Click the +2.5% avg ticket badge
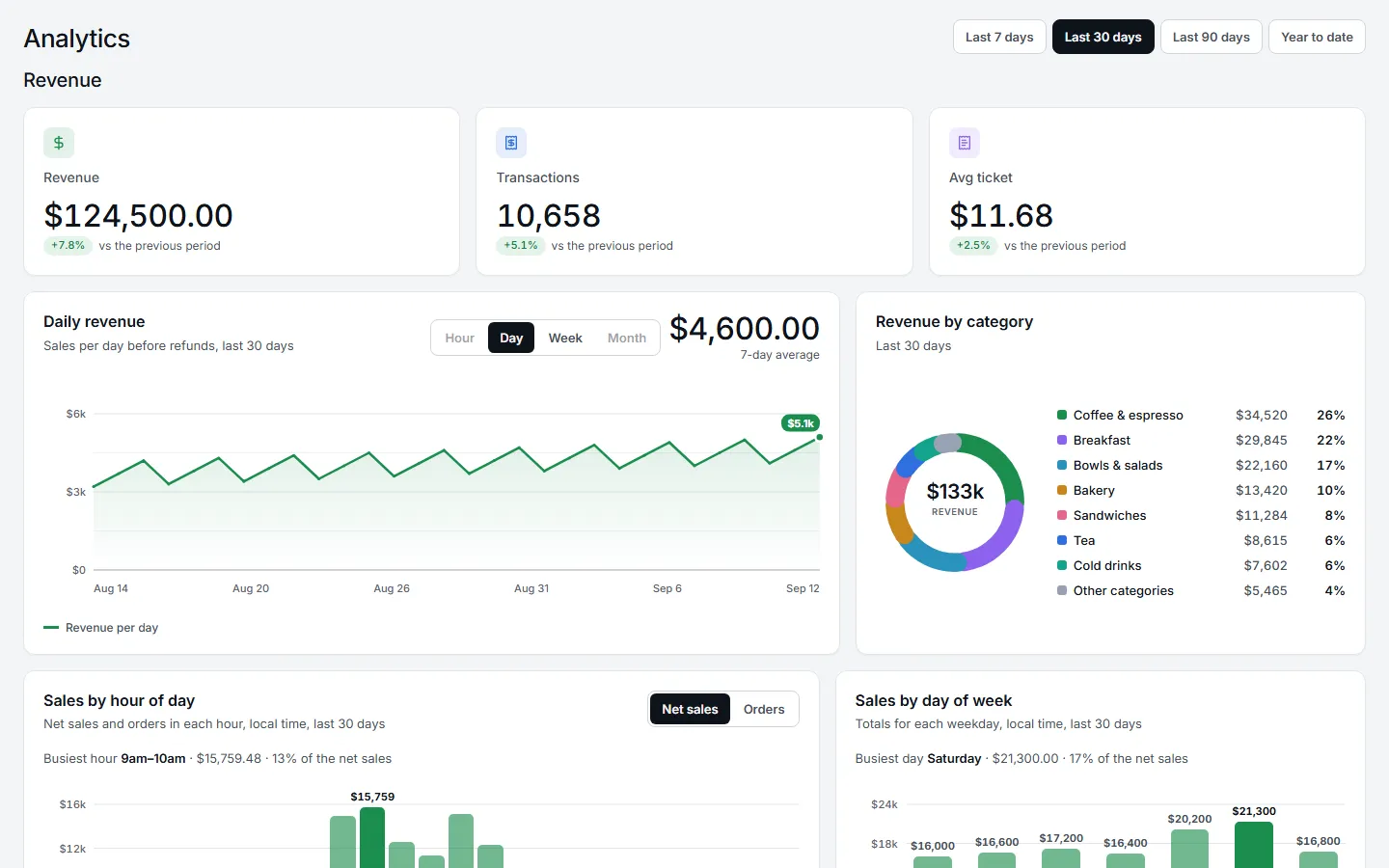Screen dimensions: 1389x868 (973, 246)
